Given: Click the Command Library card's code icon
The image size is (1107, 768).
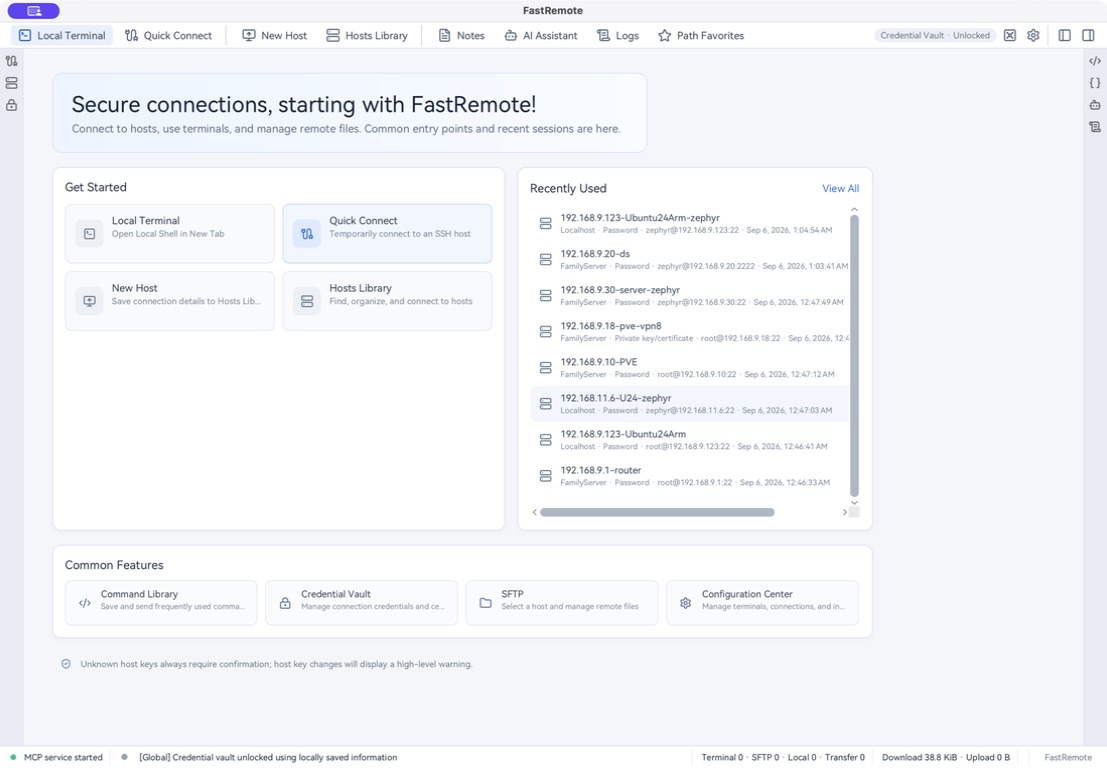Looking at the screenshot, I should coord(85,603).
